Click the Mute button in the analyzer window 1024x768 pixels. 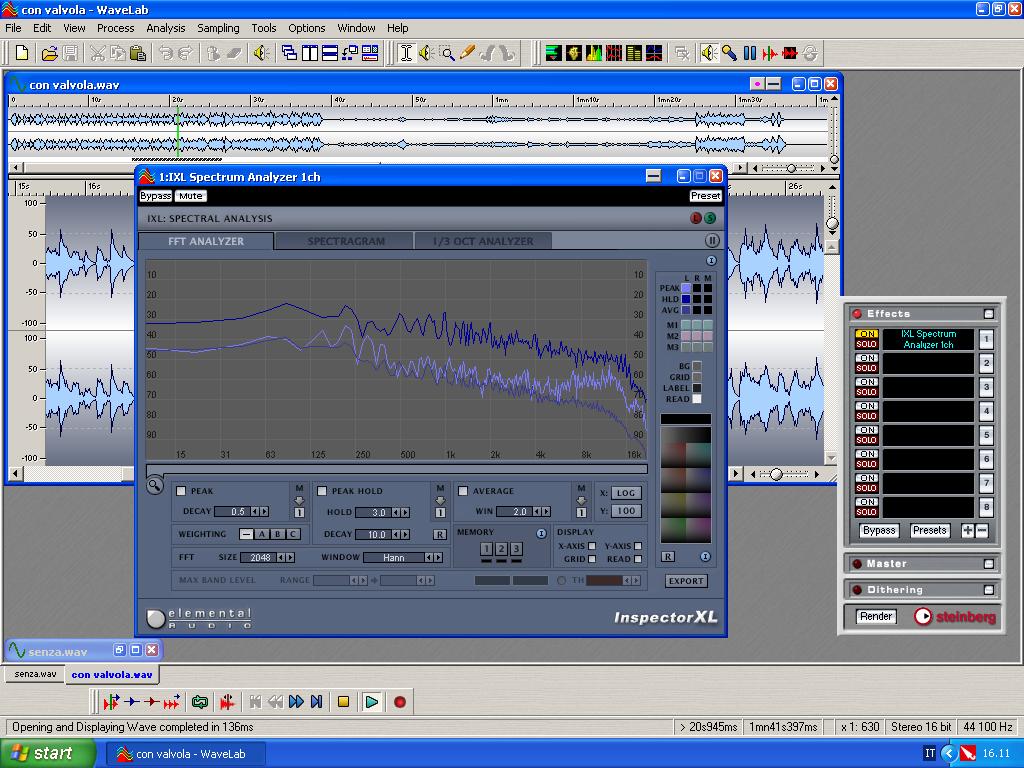coord(191,196)
